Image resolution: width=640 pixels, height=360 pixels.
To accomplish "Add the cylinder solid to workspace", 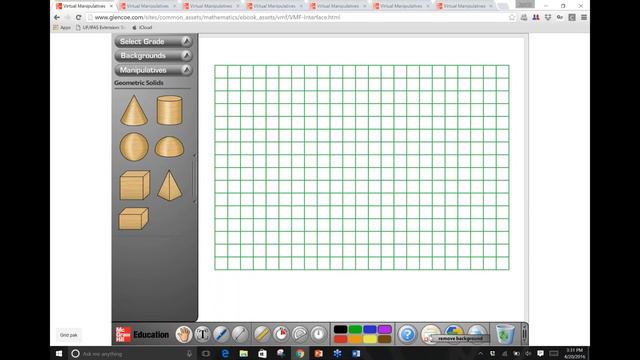I will click(x=169, y=110).
